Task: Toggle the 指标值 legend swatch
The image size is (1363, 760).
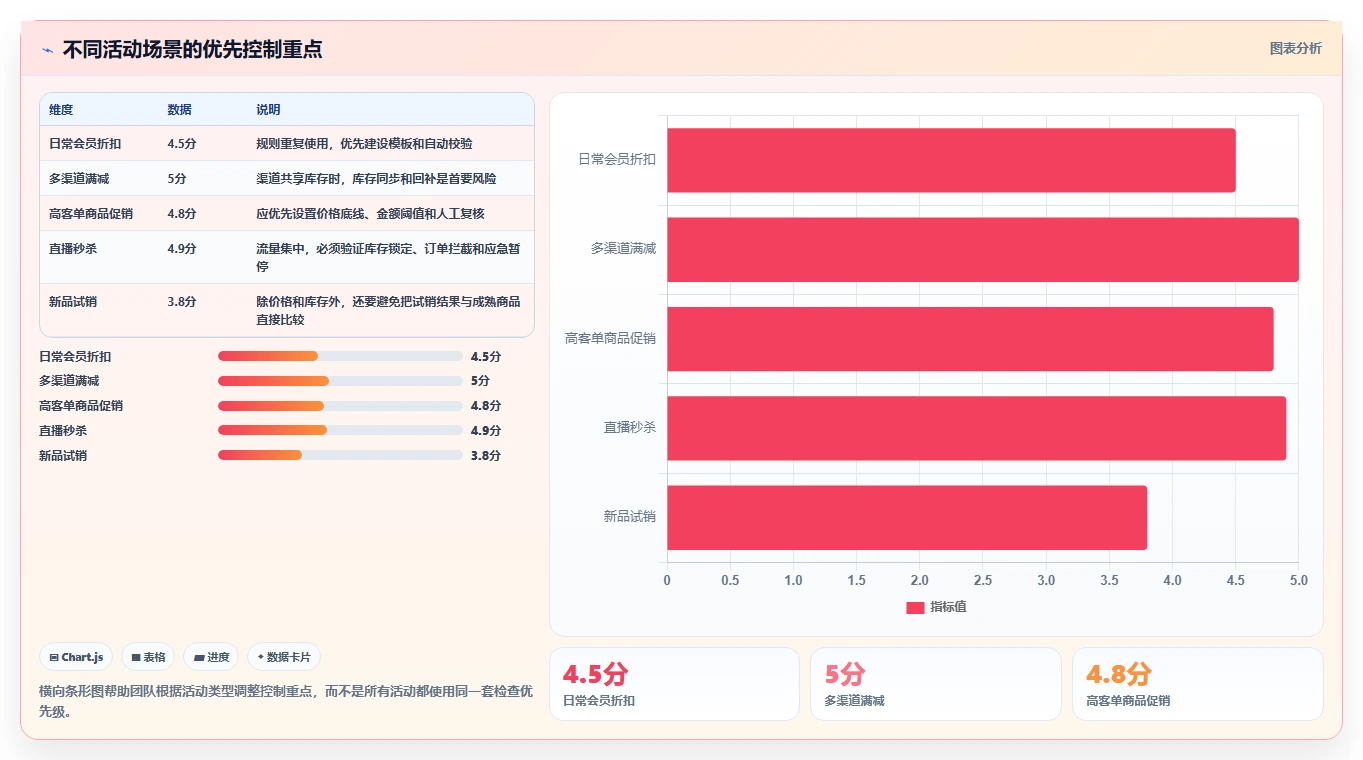Action: click(915, 607)
